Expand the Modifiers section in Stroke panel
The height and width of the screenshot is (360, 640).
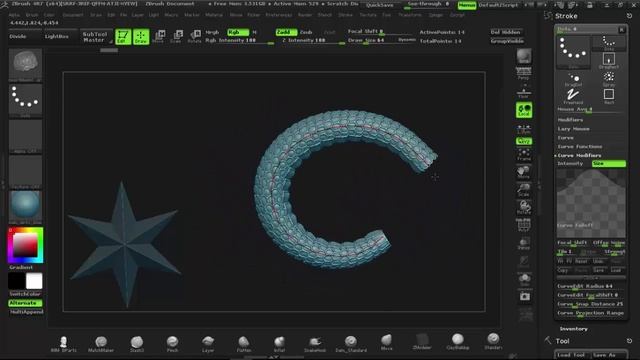tap(570, 120)
